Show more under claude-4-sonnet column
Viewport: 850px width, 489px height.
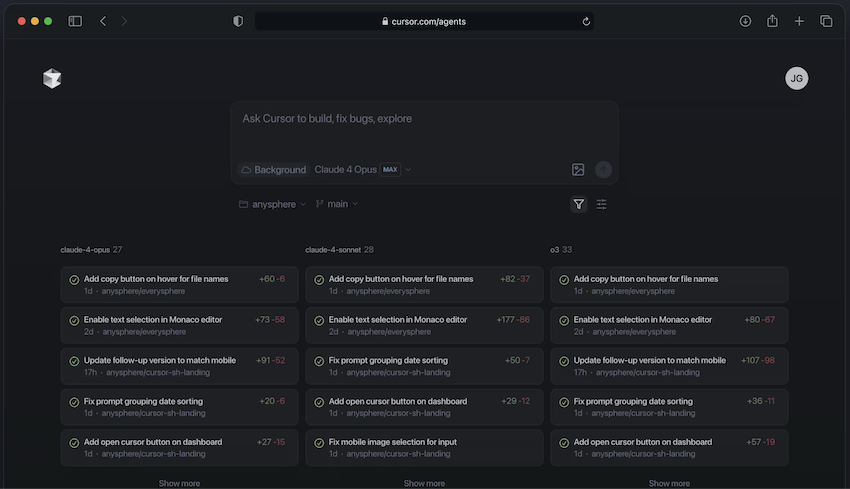(424, 483)
